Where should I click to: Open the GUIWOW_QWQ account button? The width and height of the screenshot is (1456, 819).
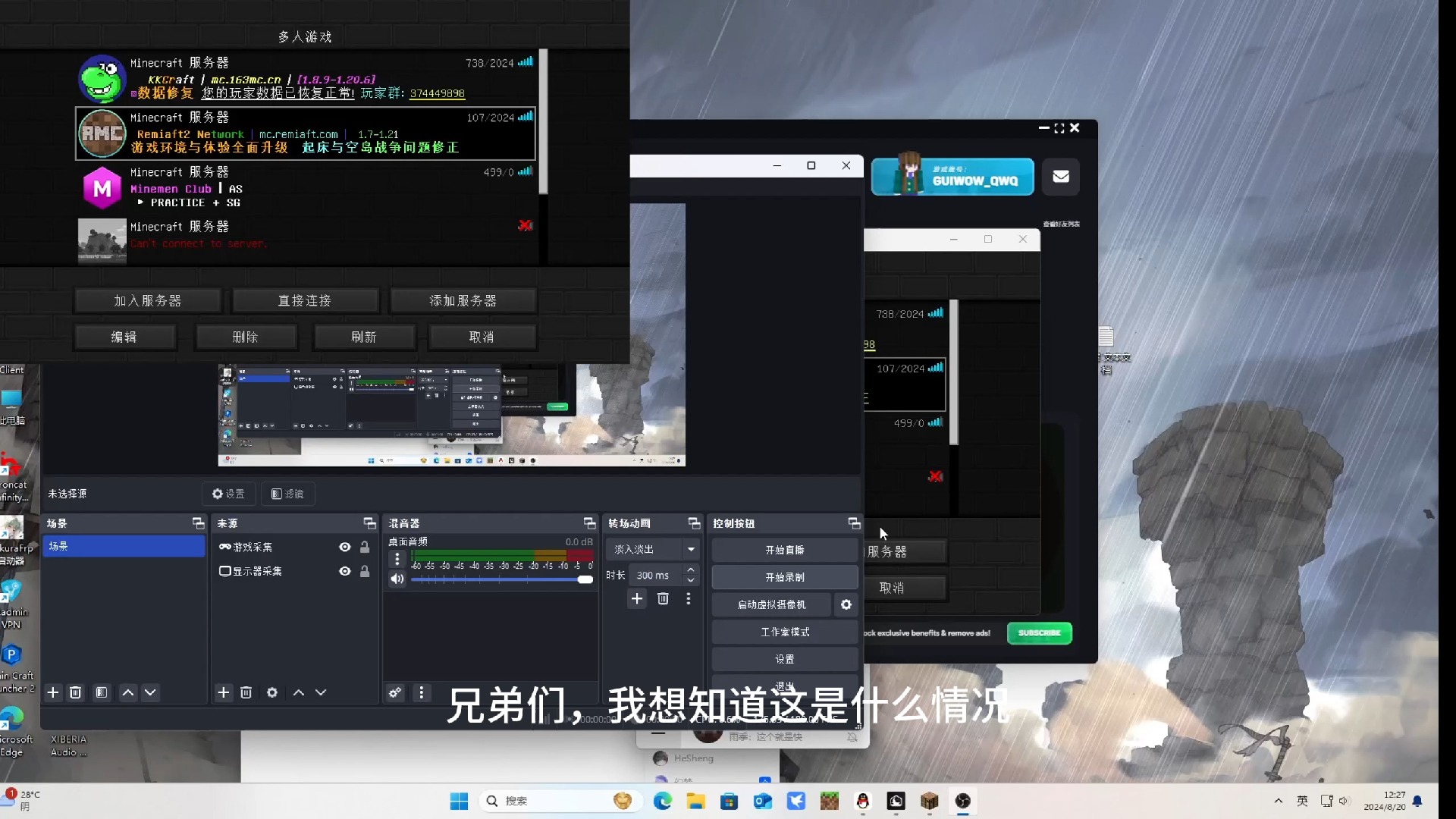click(x=952, y=177)
